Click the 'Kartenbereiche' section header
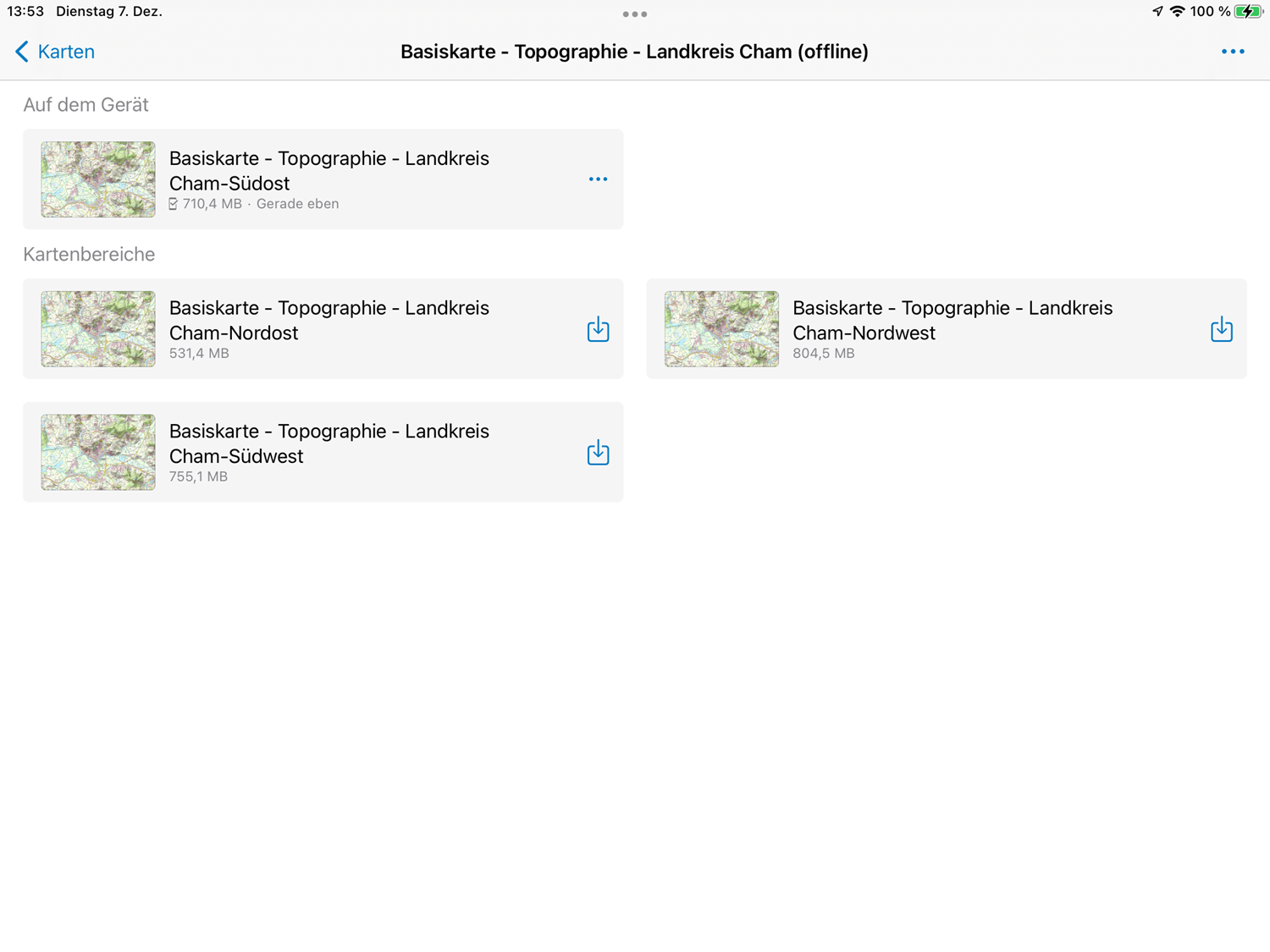The image size is (1270, 952). pyautogui.click(x=89, y=255)
